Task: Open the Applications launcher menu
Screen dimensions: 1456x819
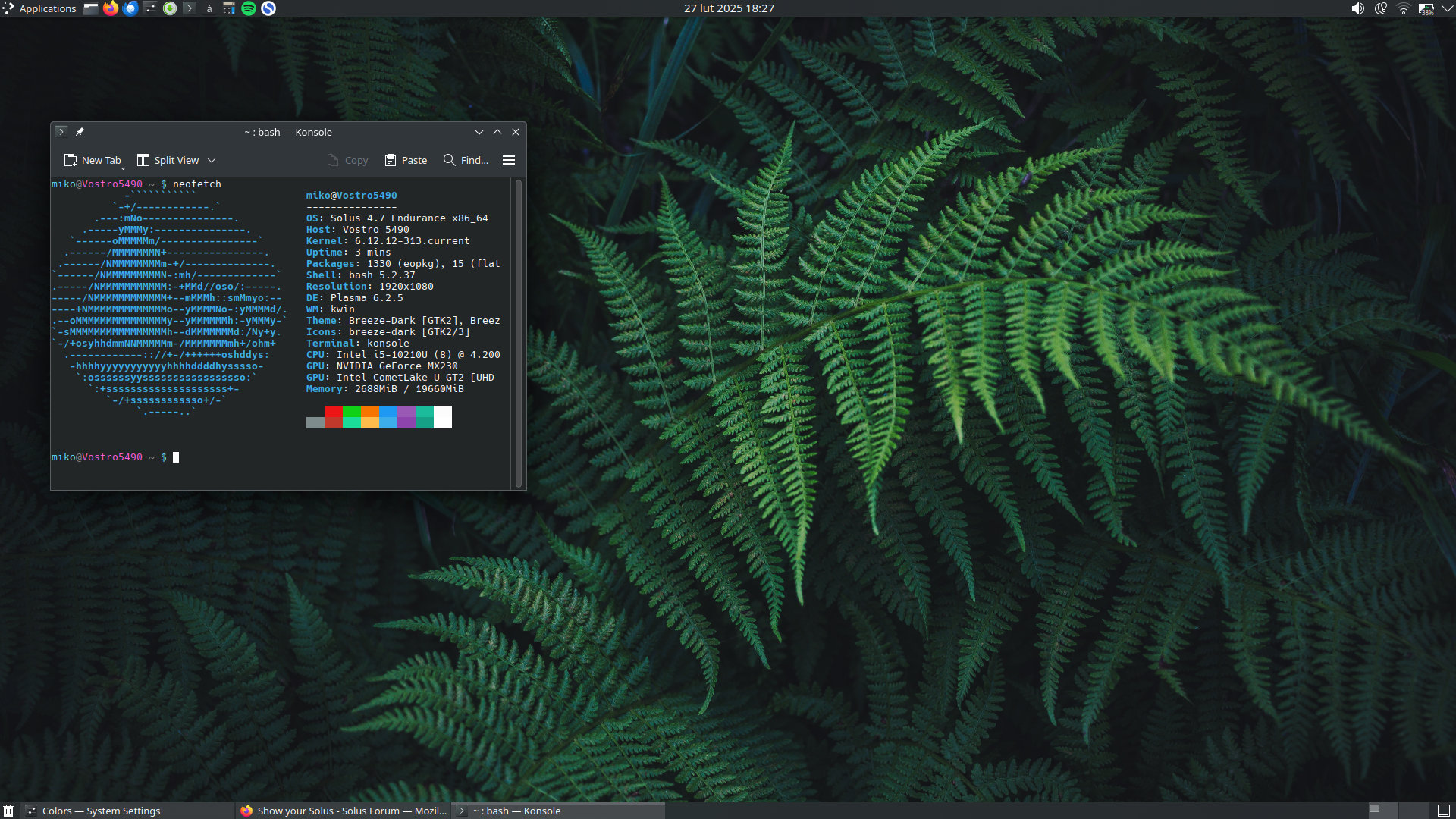Action: coord(39,8)
